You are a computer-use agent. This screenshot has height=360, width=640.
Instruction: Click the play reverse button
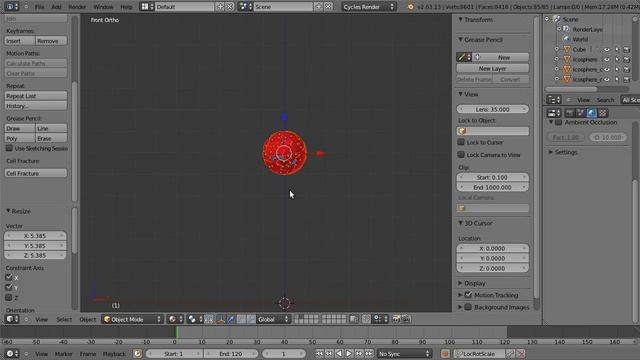(339, 354)
